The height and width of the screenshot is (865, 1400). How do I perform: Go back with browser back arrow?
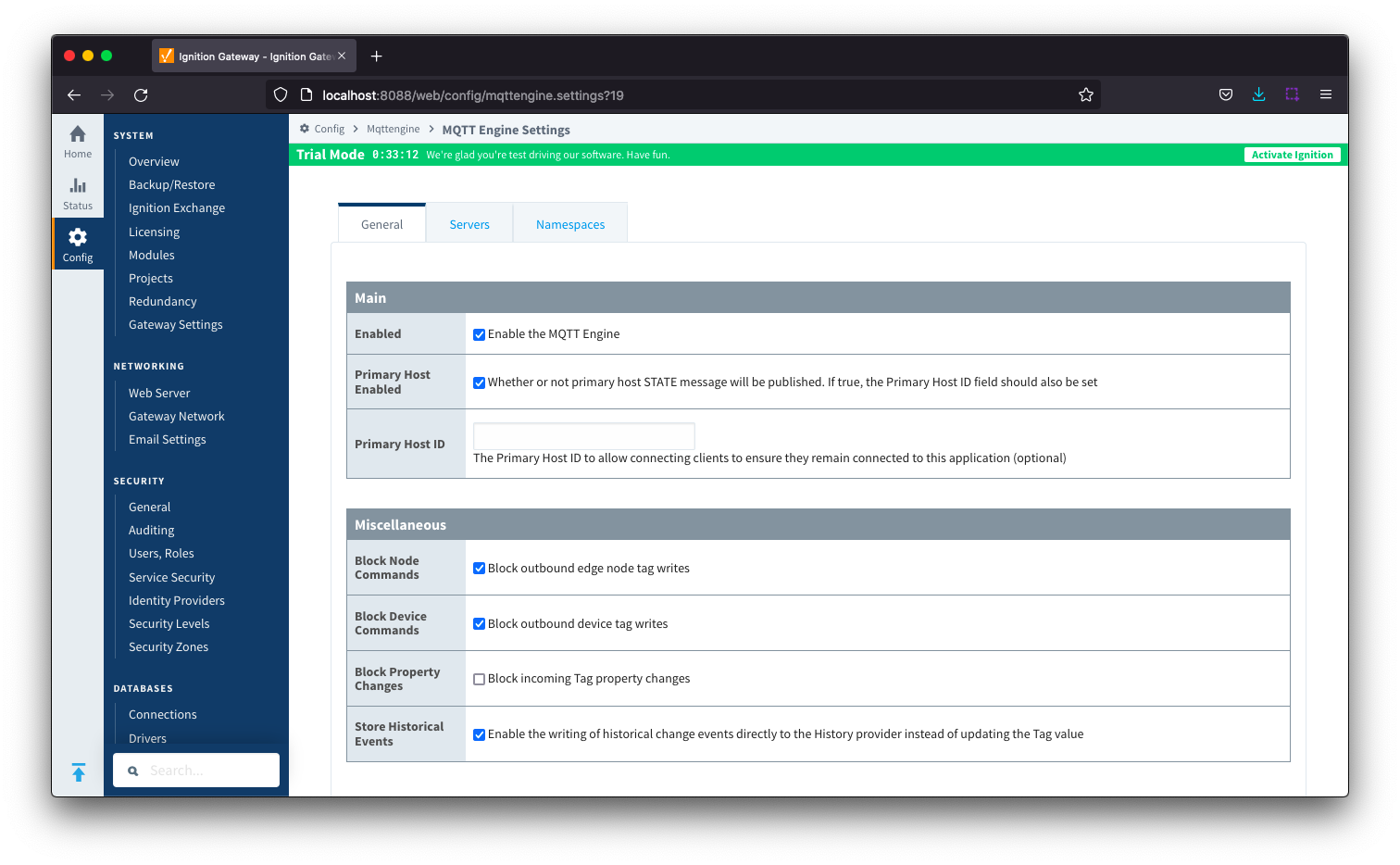point(74,94)
